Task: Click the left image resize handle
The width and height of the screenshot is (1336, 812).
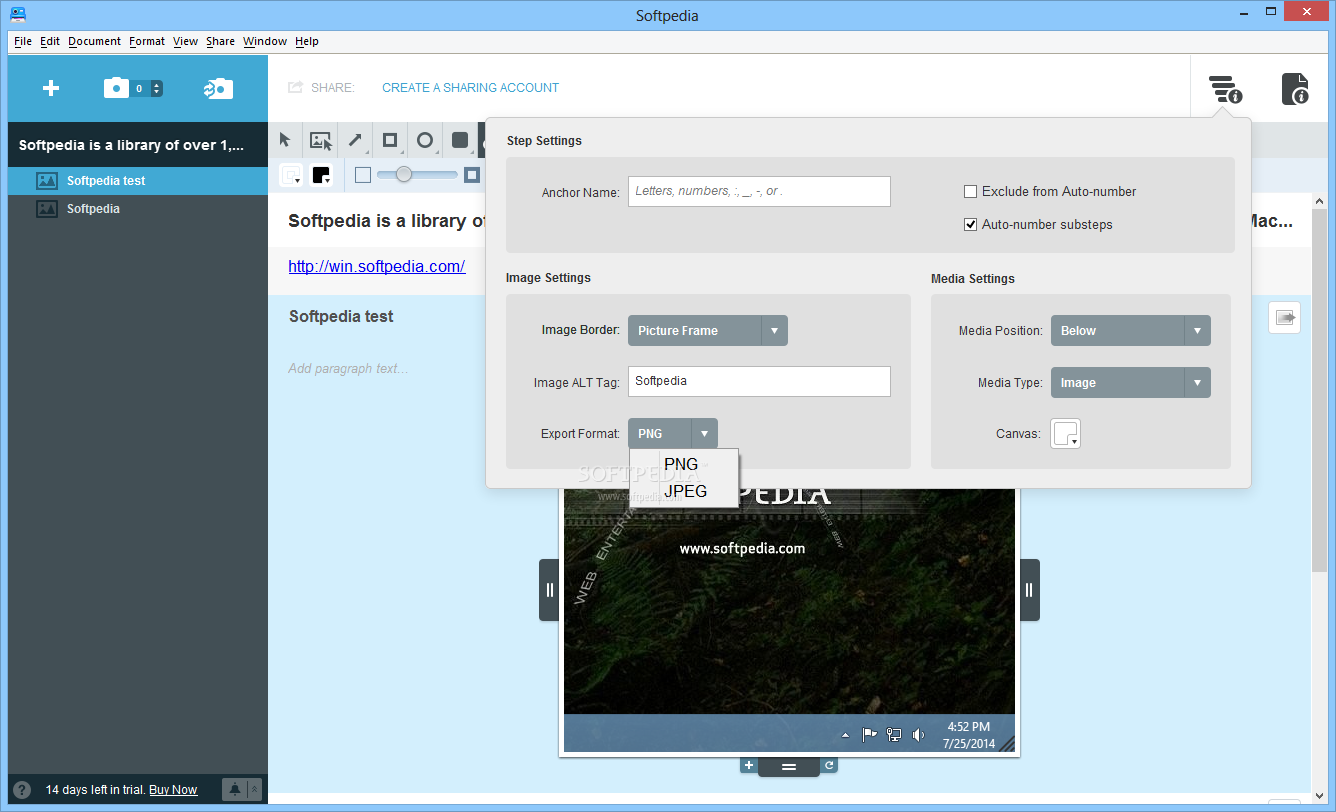Action: click(549, 590)
